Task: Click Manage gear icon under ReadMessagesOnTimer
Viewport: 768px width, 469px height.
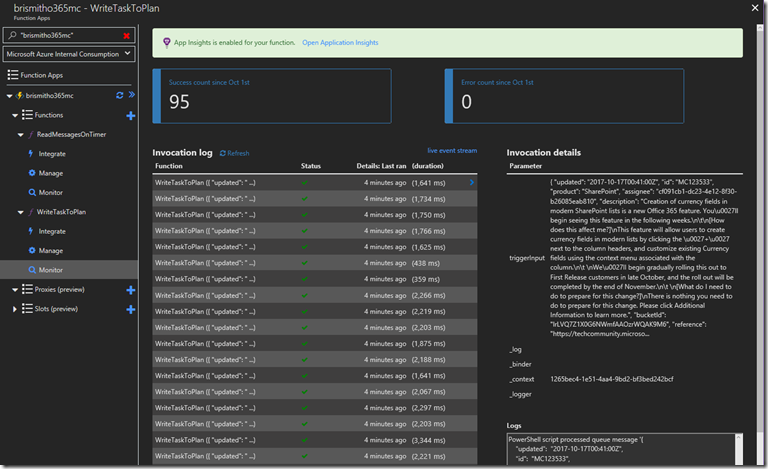Action: [x=32, y=173]
